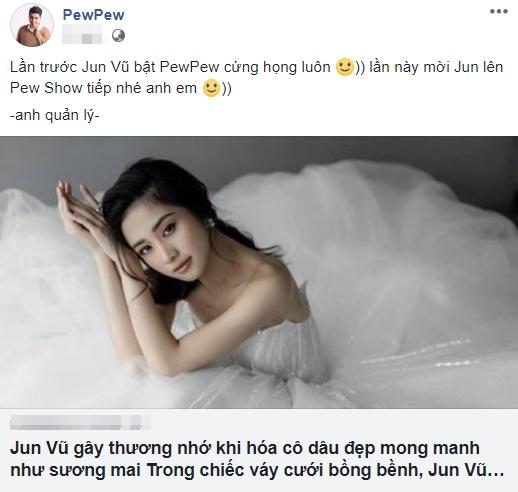518x492 pixels.
Task: Click the smiley emoji after 'anh em'
Action: pyautogui.click(x=212, y=88)
